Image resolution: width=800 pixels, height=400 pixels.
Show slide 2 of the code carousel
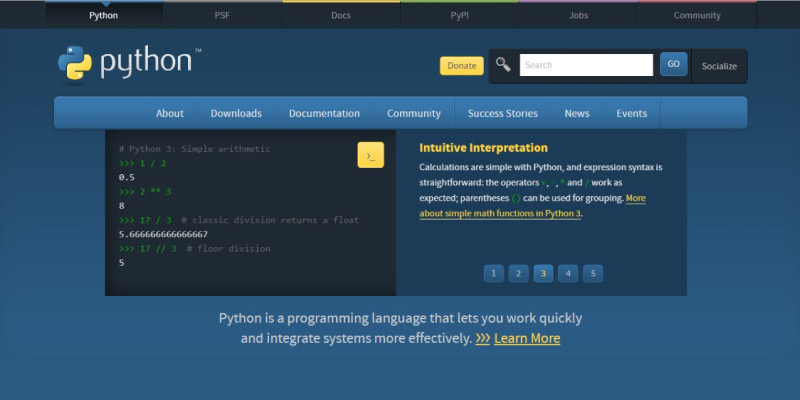coord(518,273)
